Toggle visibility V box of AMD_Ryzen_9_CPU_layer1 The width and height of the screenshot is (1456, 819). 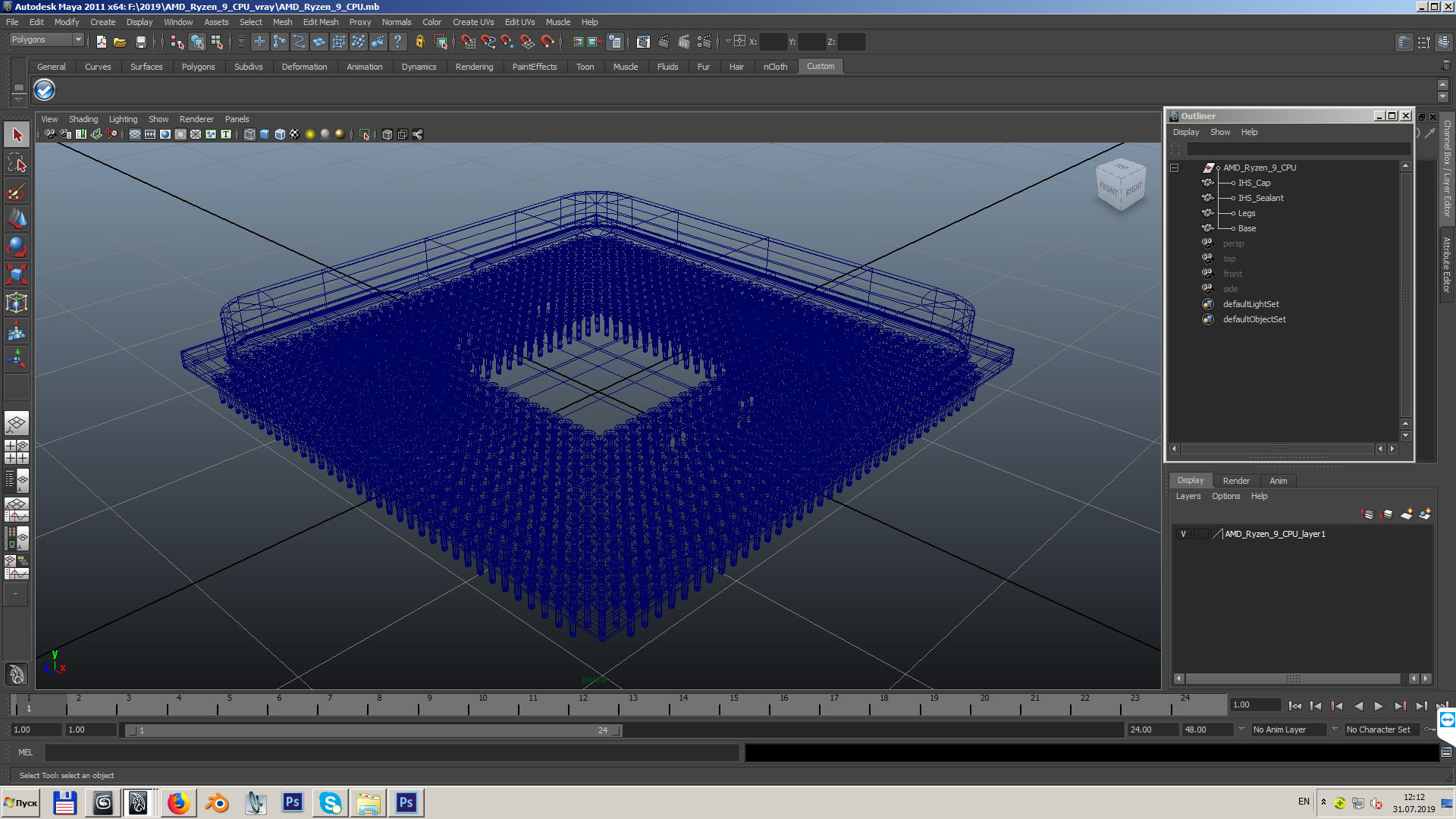[x=1183, y=534]
